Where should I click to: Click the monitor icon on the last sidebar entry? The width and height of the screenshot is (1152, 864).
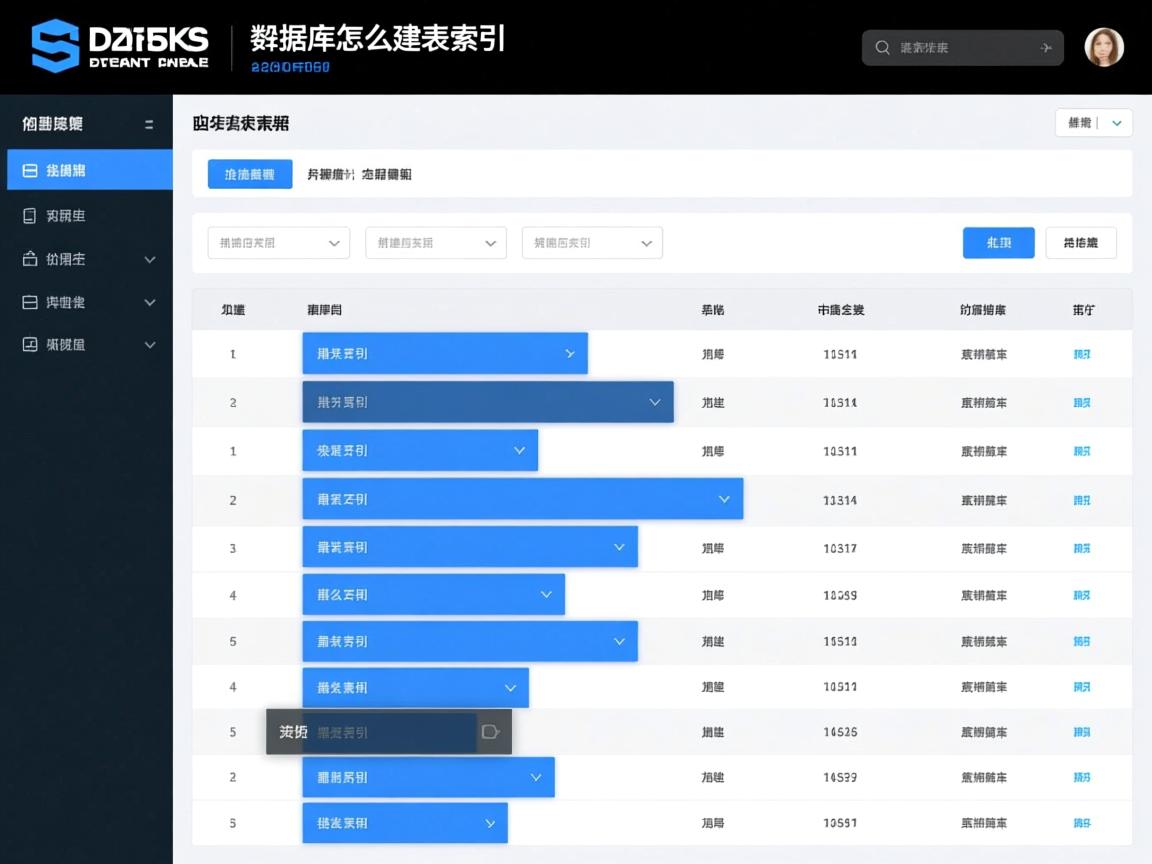[x=28, y=346]
